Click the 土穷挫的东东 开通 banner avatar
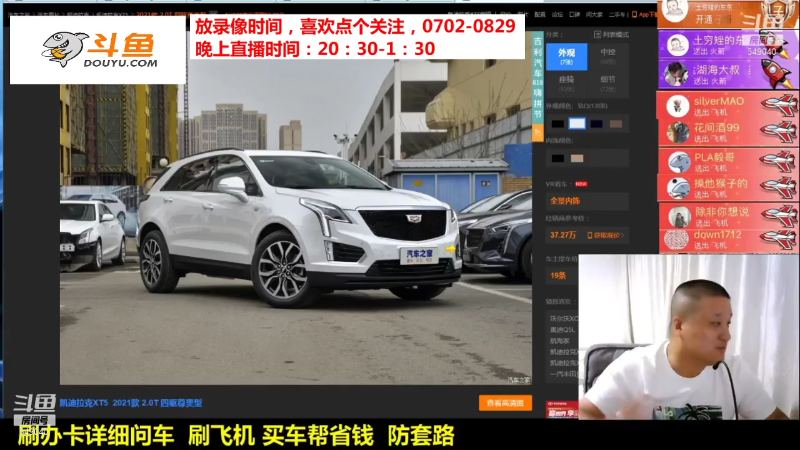This screenshot has height=450, width=800. (674, 11)
